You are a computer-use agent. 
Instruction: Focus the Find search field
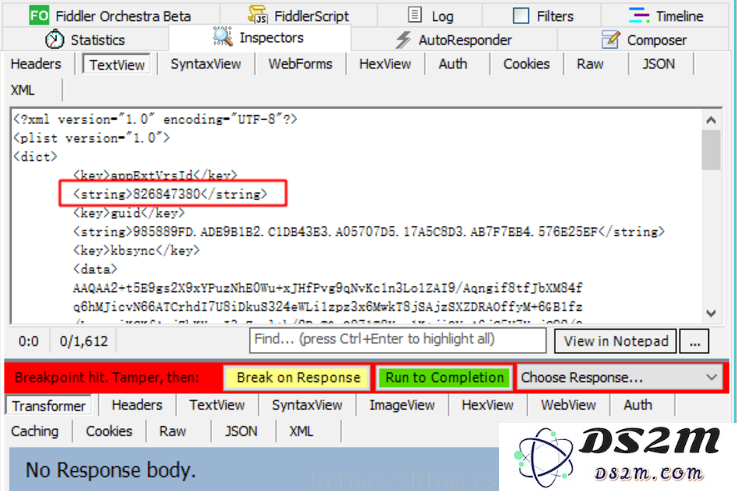coord(398,340)
